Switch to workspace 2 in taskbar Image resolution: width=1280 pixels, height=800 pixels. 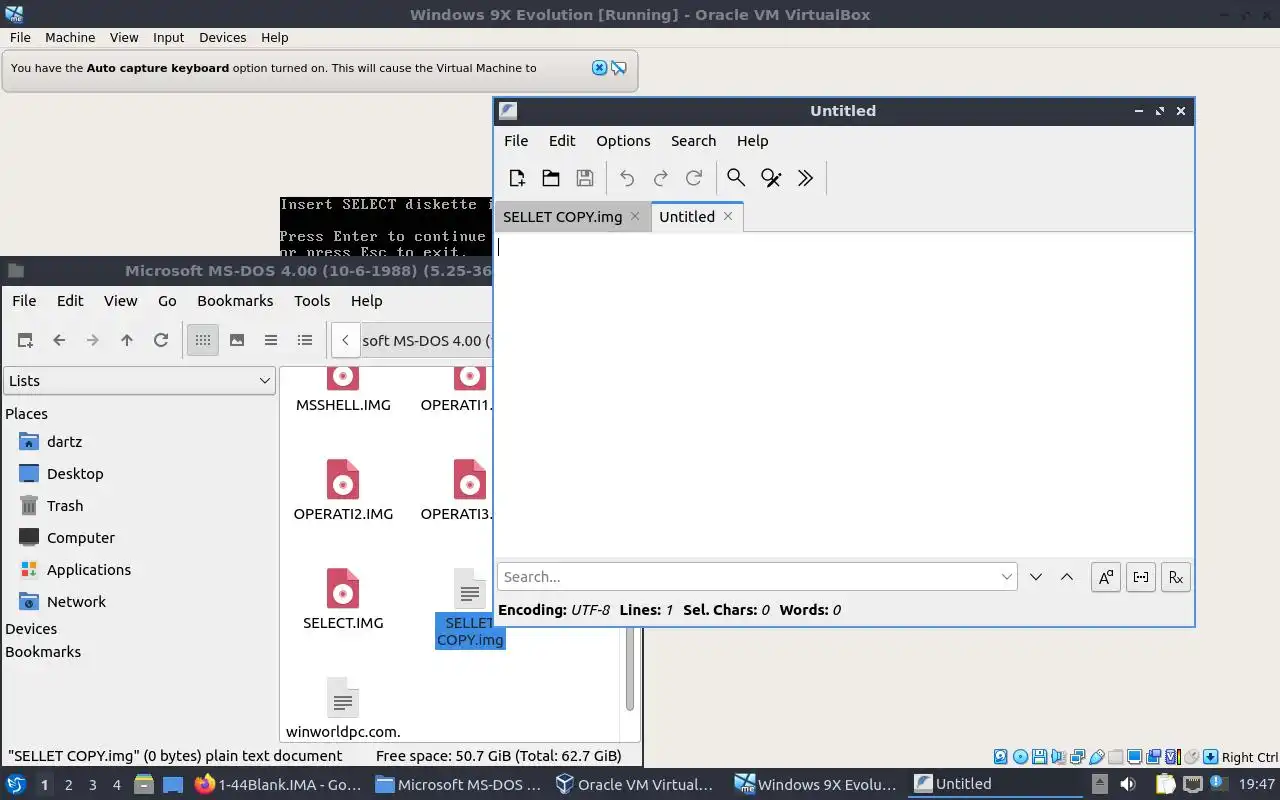(x=68, y=785)
